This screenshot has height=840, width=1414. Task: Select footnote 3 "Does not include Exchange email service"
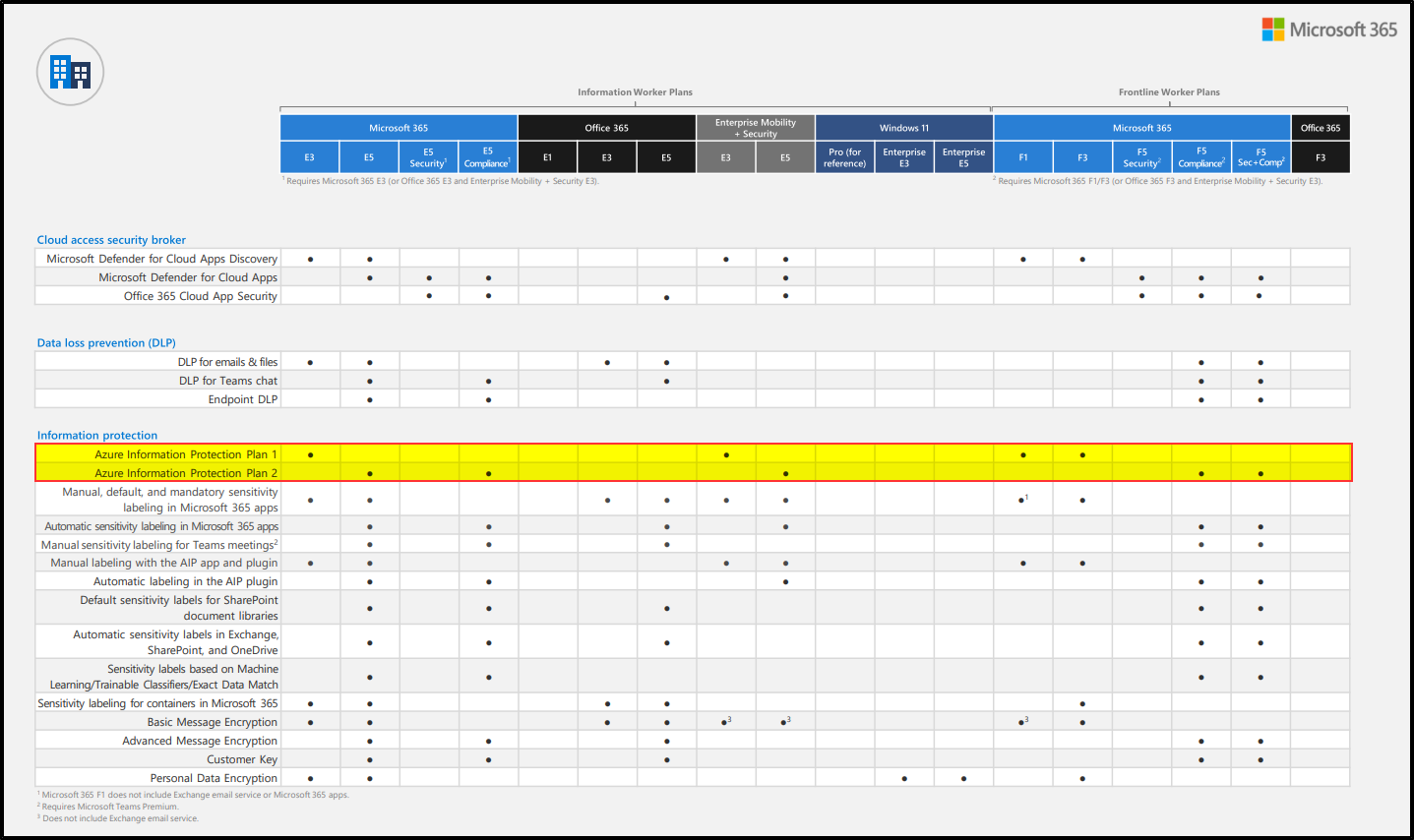coord(118,818)
